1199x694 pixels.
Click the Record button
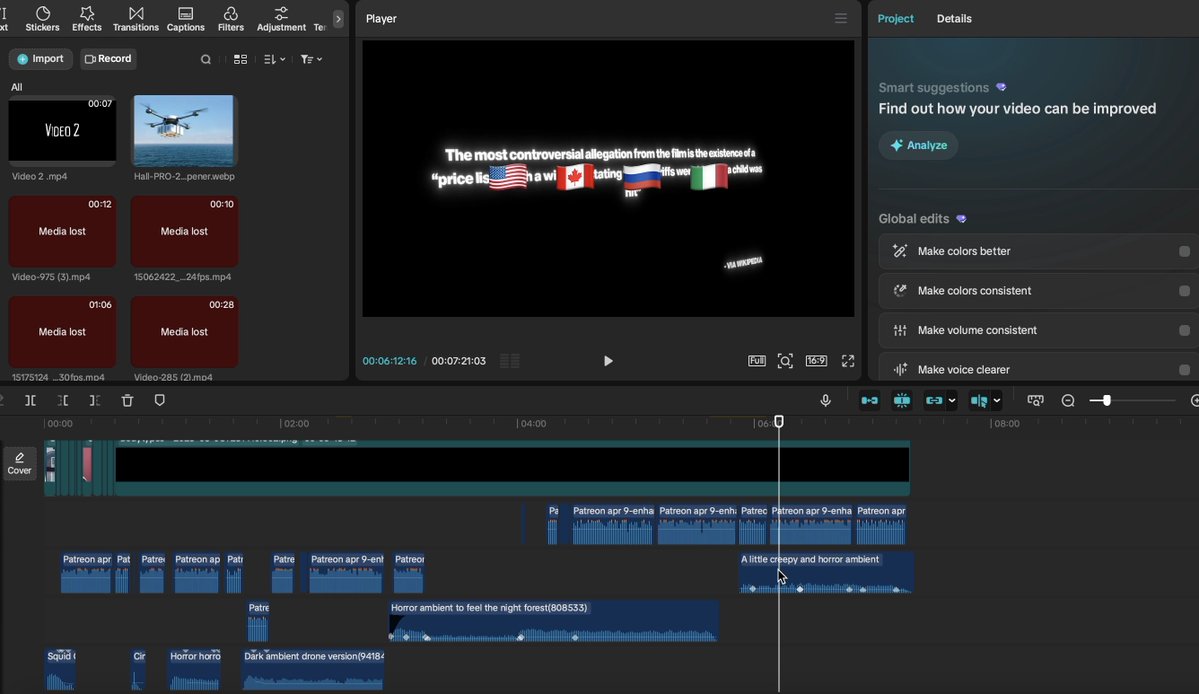click(108, 59)
